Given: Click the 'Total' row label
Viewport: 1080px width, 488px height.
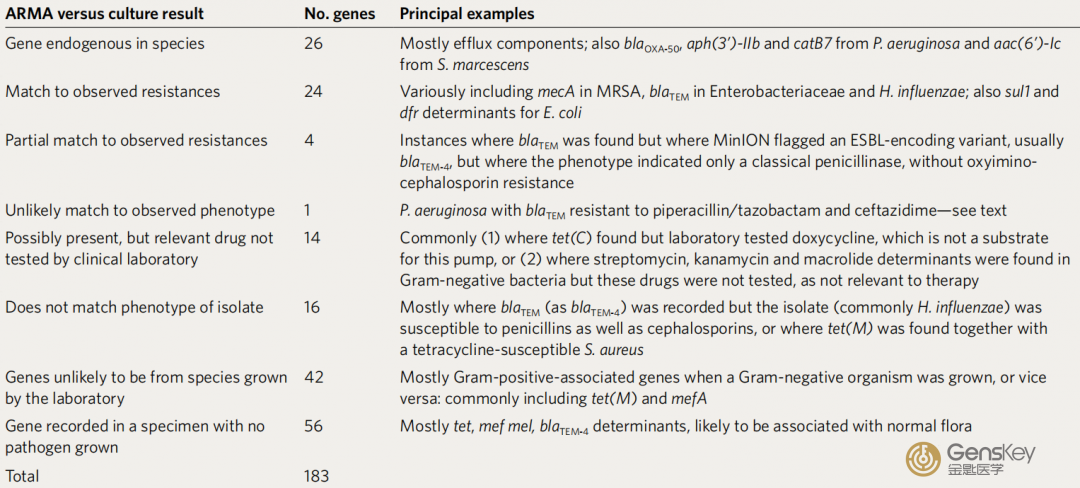Looking at the screenshot, I should pos(22,476).
